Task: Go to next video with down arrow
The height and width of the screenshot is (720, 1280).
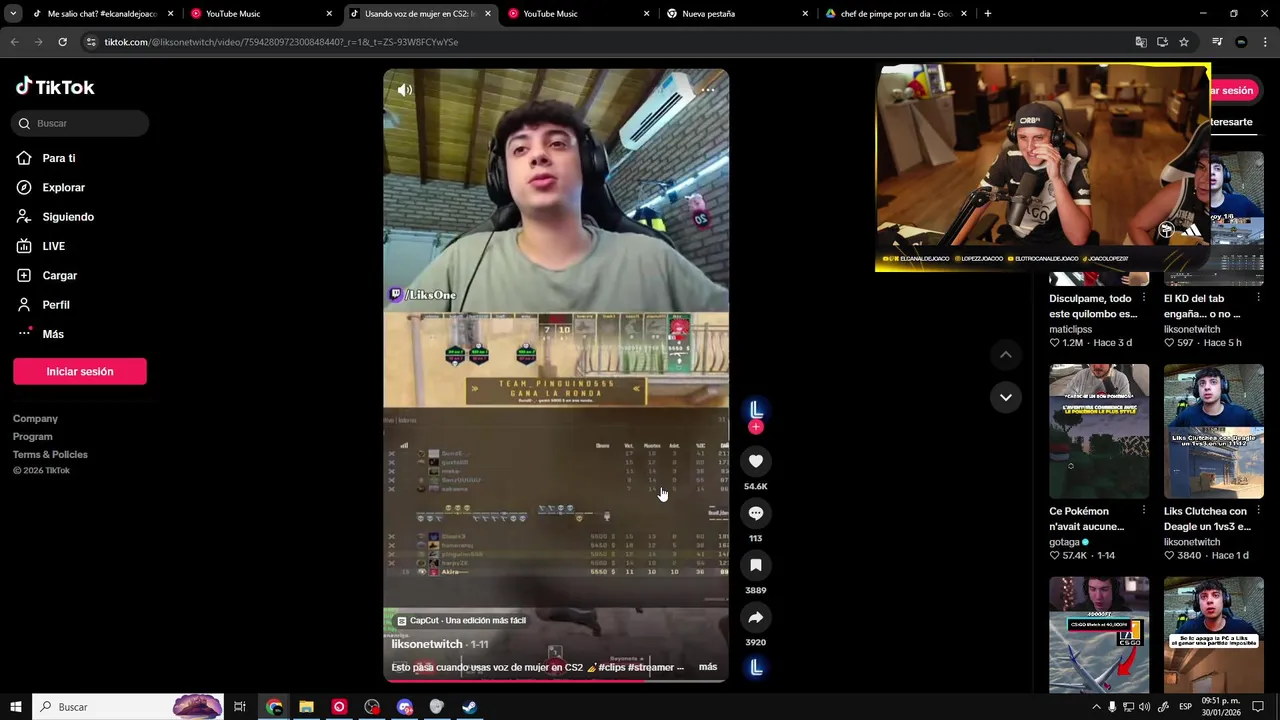Action: pyautogui.click(x=1006, y=397)
